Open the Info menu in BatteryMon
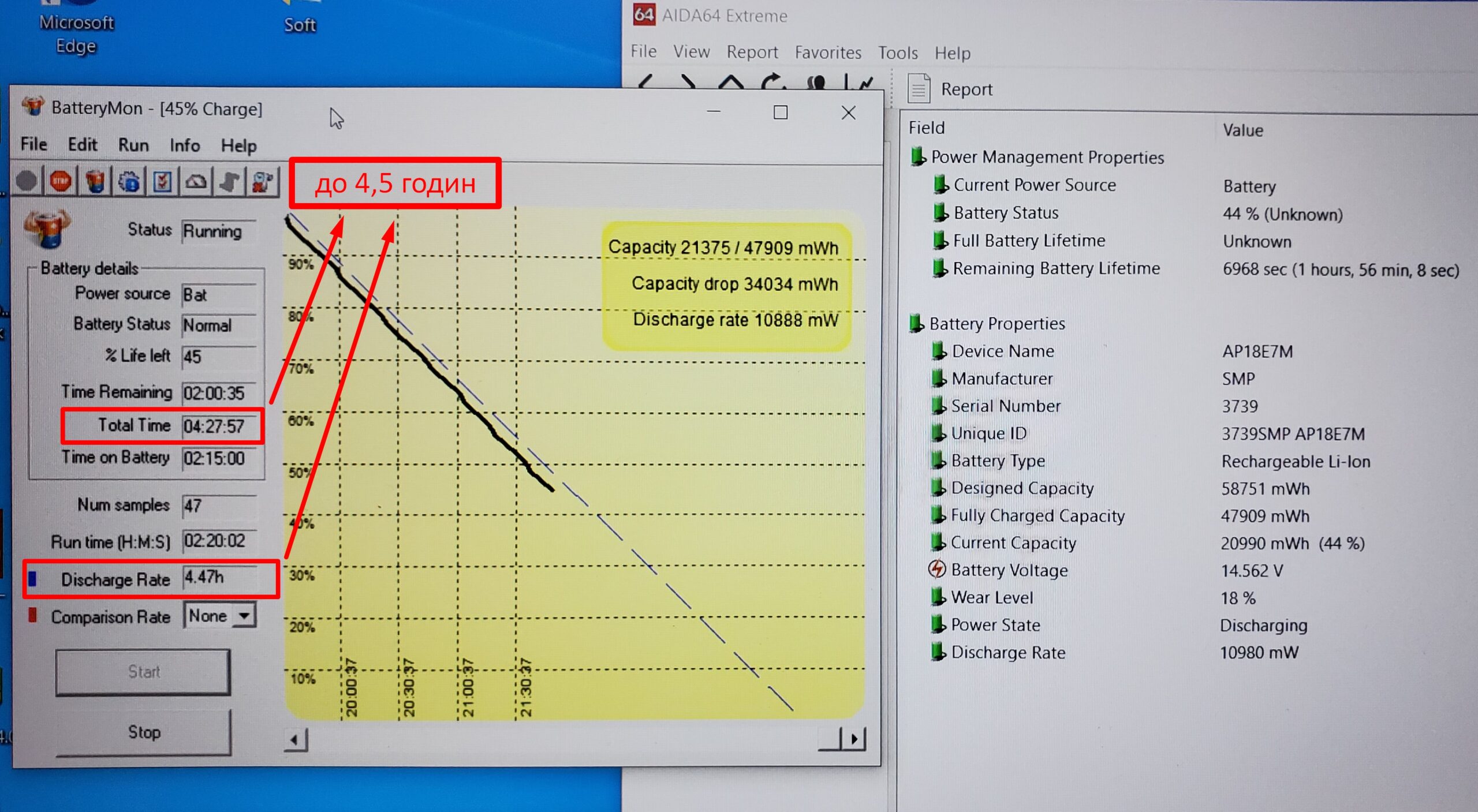The image size is (1478, 812). click(x=185, y=145)
